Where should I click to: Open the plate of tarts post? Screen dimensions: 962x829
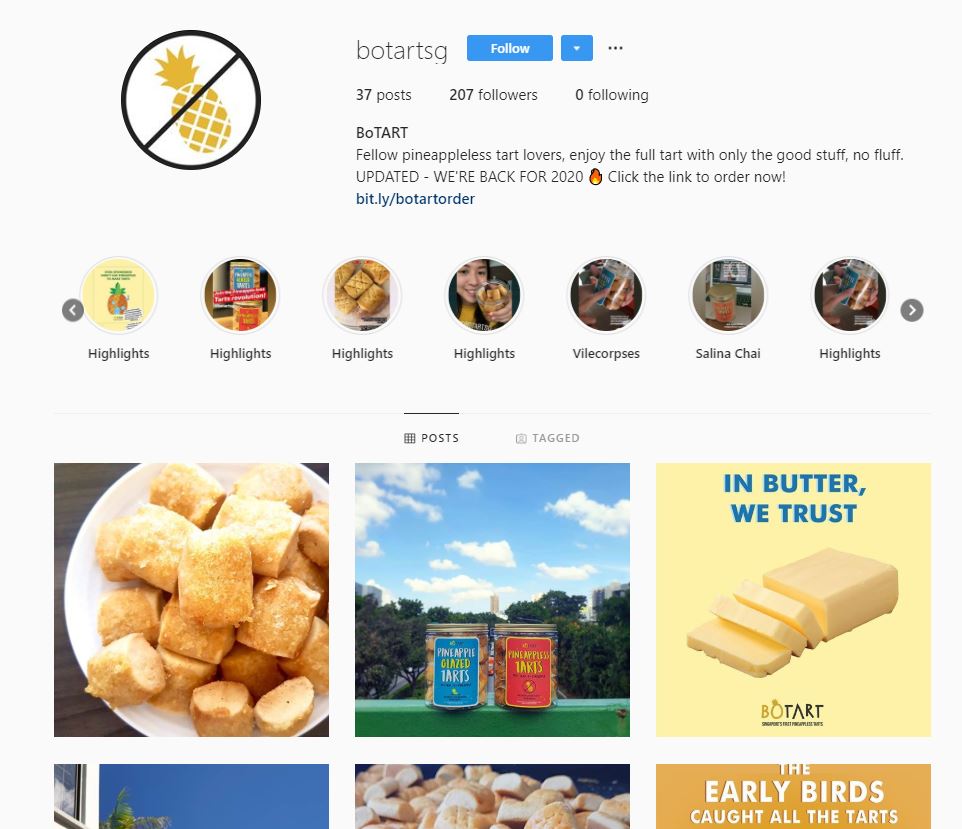pyautogui.click(x=191, y=600)
